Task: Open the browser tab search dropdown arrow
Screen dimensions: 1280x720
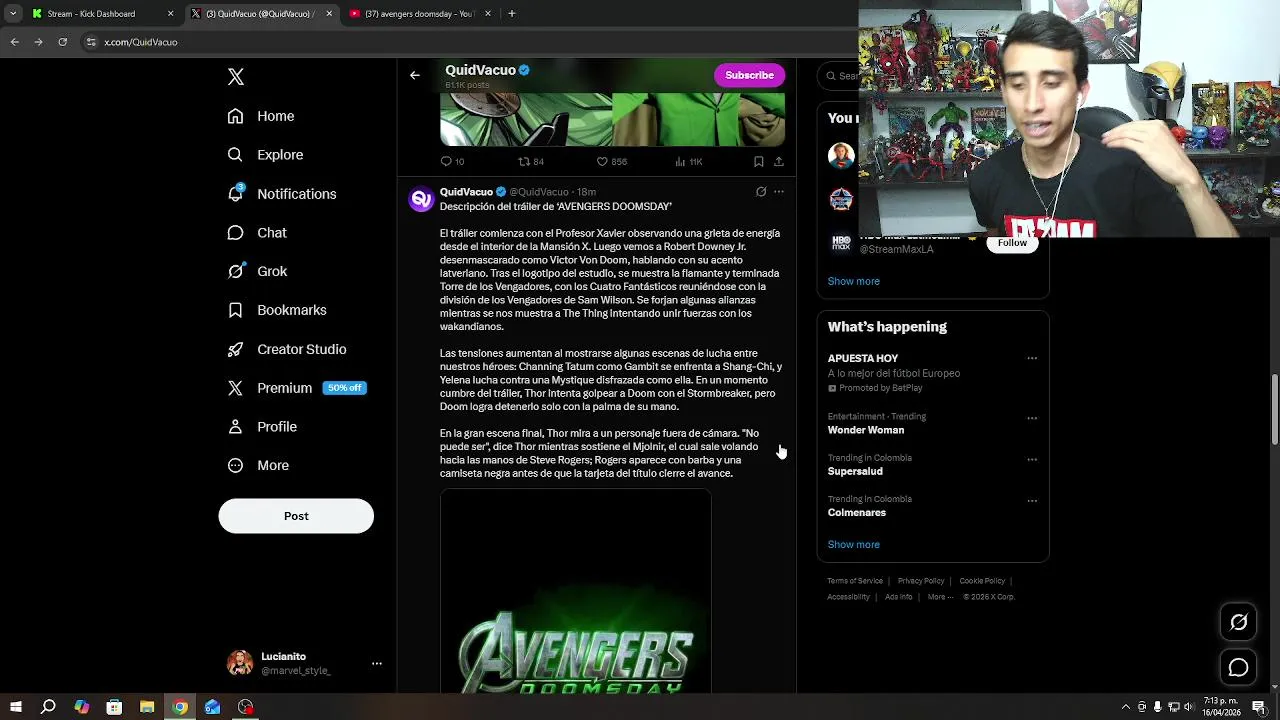Action: pyautogui.click(x=12, y=14)
